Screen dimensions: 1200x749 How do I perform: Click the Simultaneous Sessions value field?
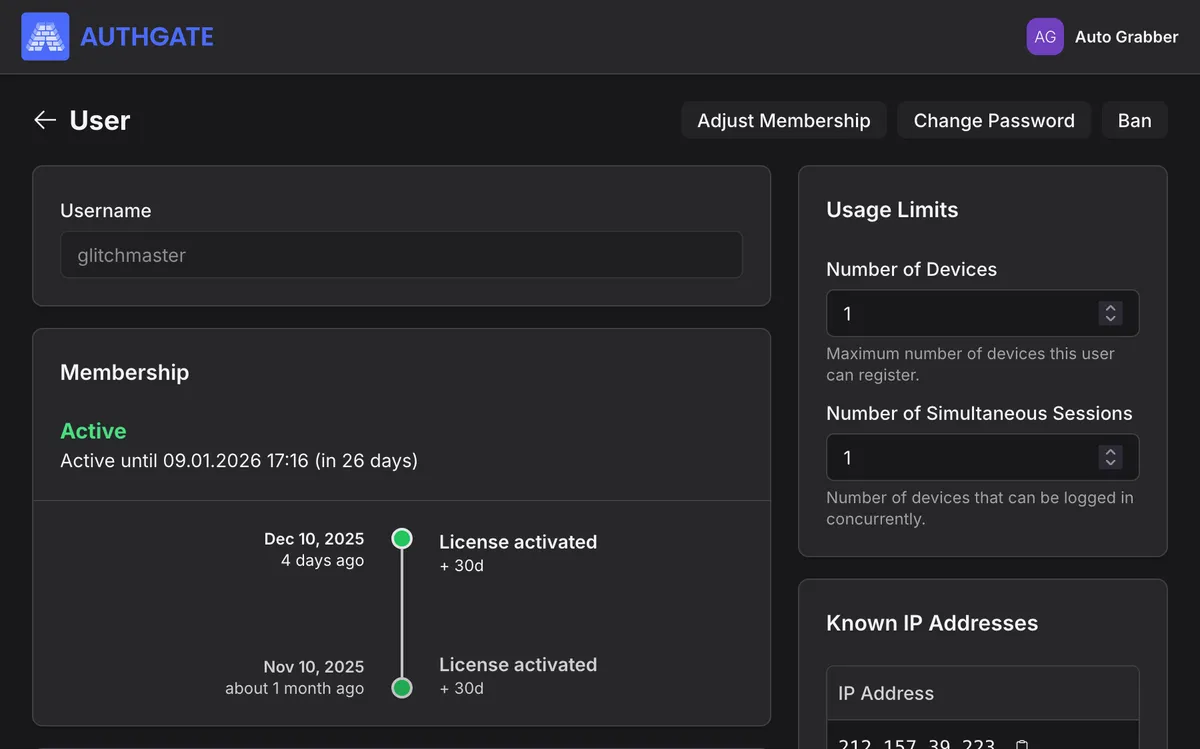pos(960,457)
